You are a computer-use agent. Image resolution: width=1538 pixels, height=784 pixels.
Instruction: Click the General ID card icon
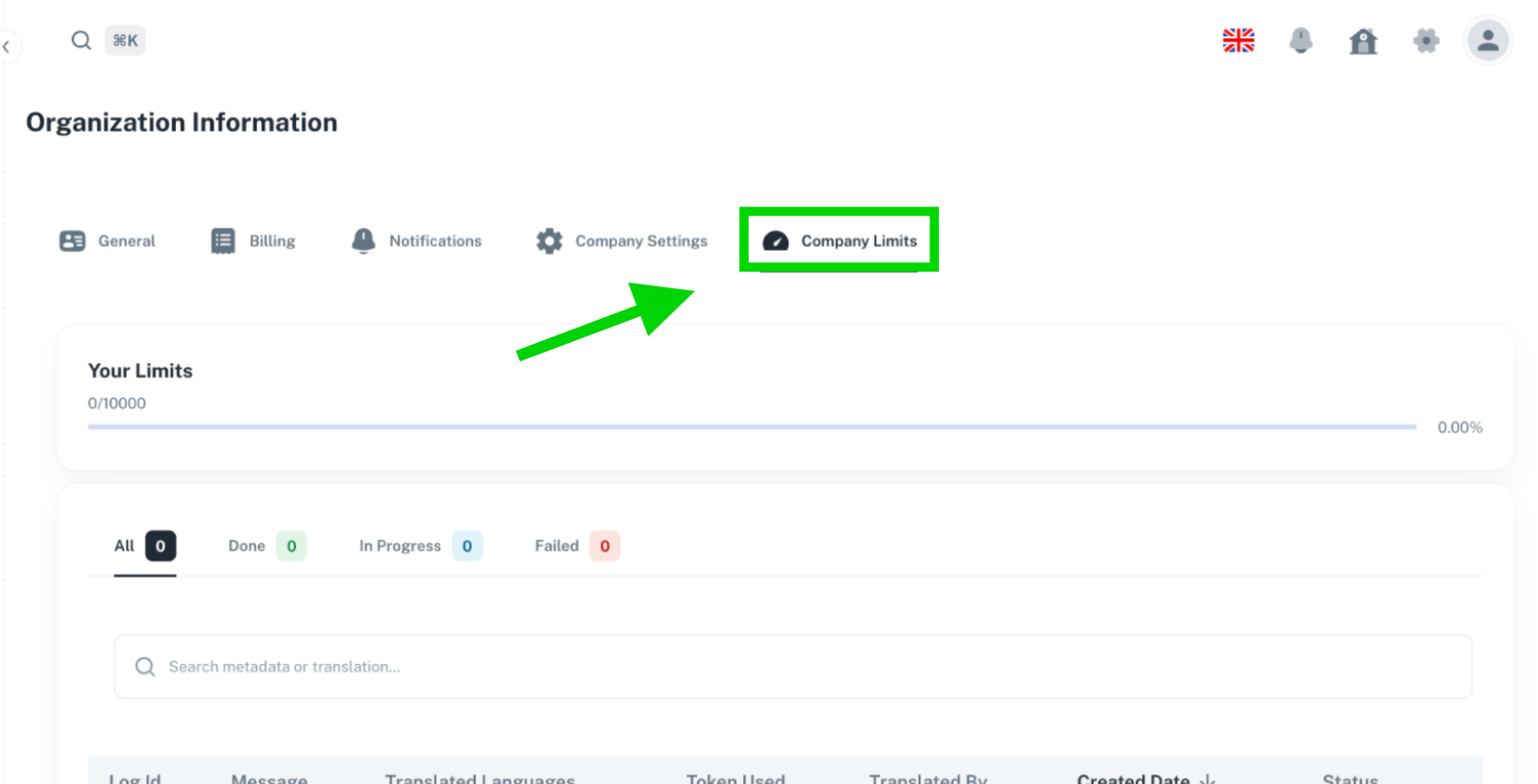pos(72,241)
